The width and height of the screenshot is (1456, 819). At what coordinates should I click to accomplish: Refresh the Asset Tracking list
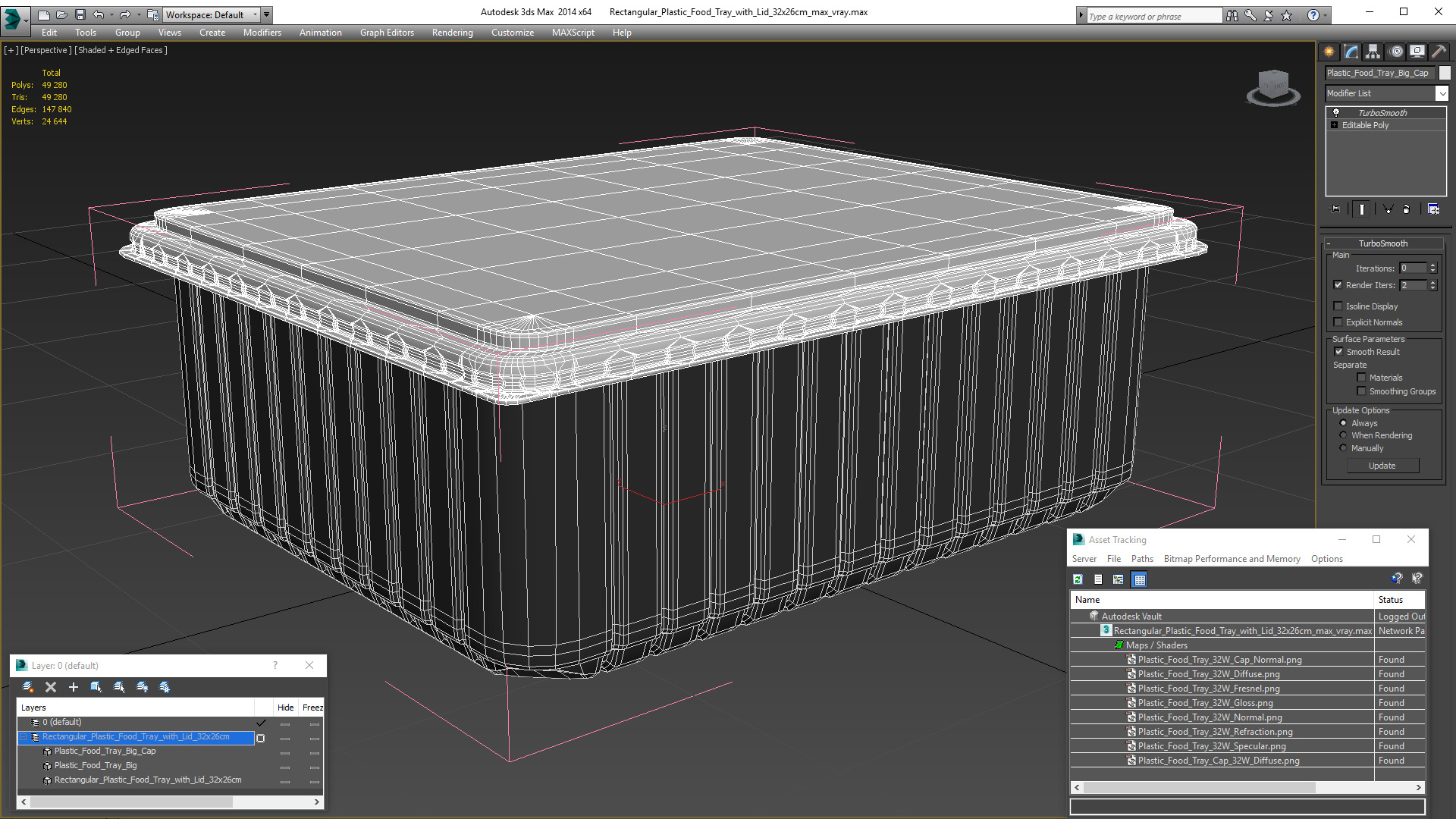[x=1078, y=579]
